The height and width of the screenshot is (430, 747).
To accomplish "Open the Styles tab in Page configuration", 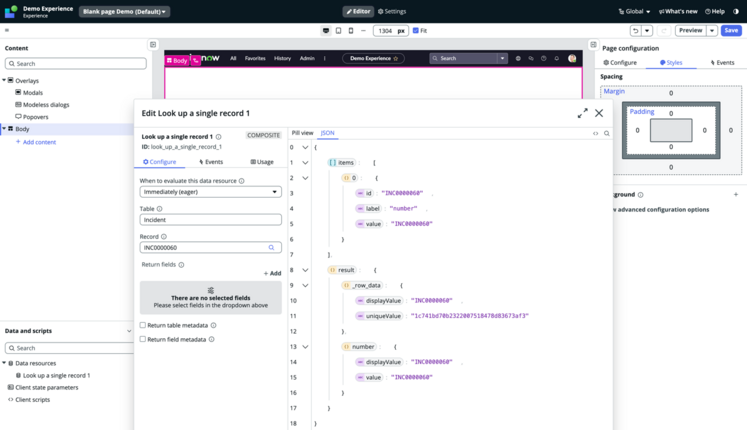I will (671, 62).
